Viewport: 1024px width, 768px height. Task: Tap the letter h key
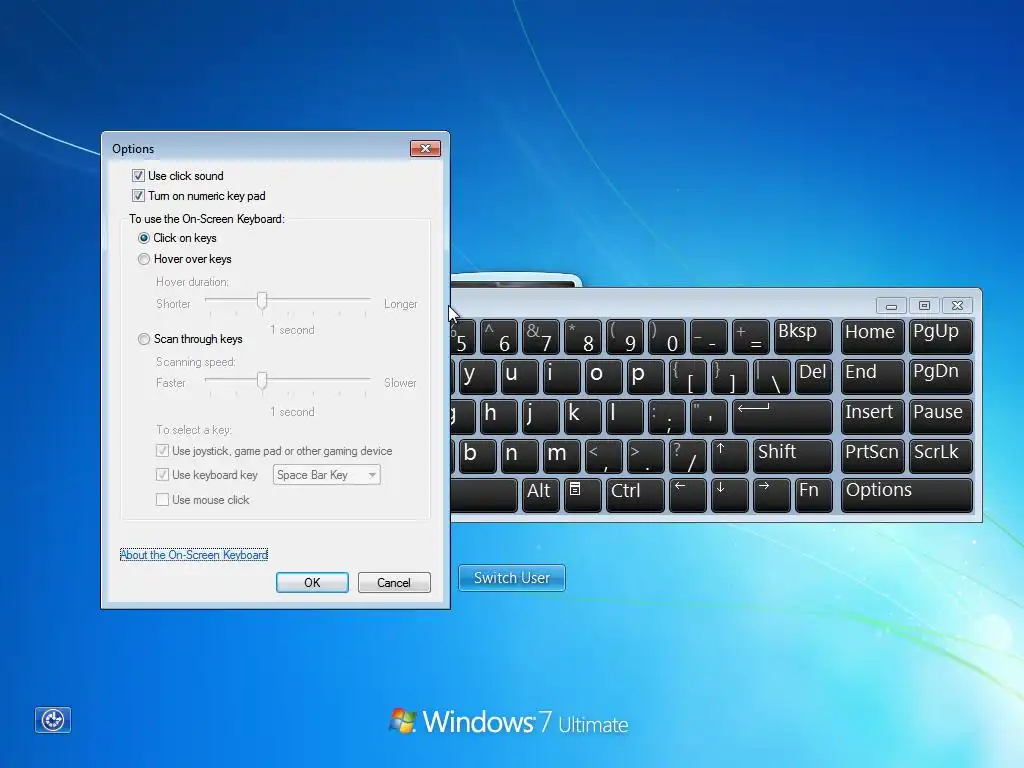point(499,417)
